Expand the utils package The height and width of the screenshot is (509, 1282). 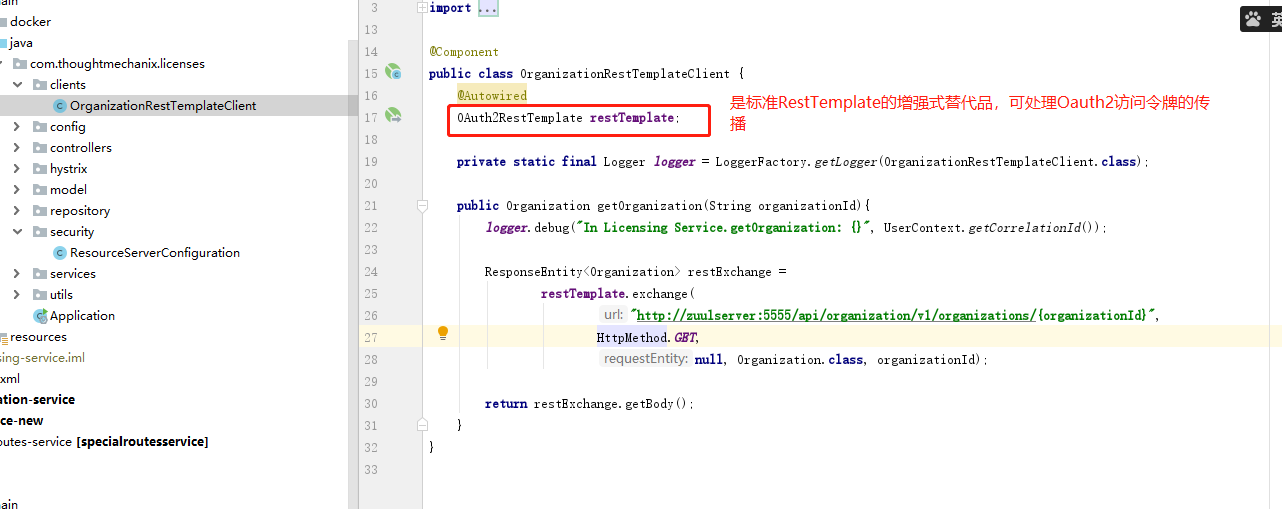pyautogui.click(x=17, y=295)
